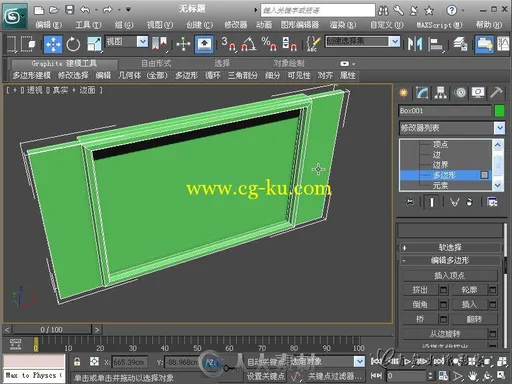Click the search keyword input field
The width and height of the screenshot is (512, 384).
point(318,10)
